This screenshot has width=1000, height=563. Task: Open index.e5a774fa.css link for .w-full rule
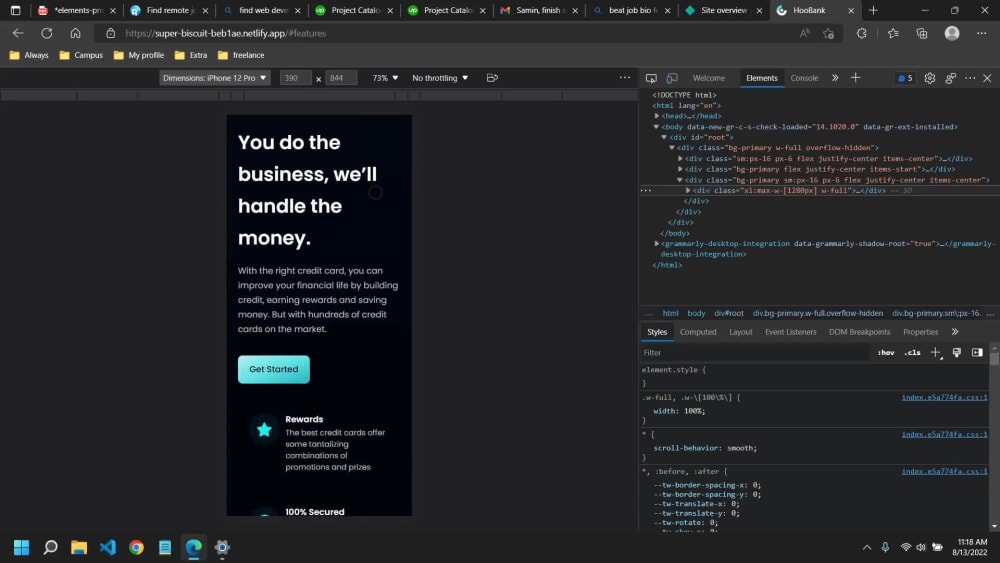944,397
